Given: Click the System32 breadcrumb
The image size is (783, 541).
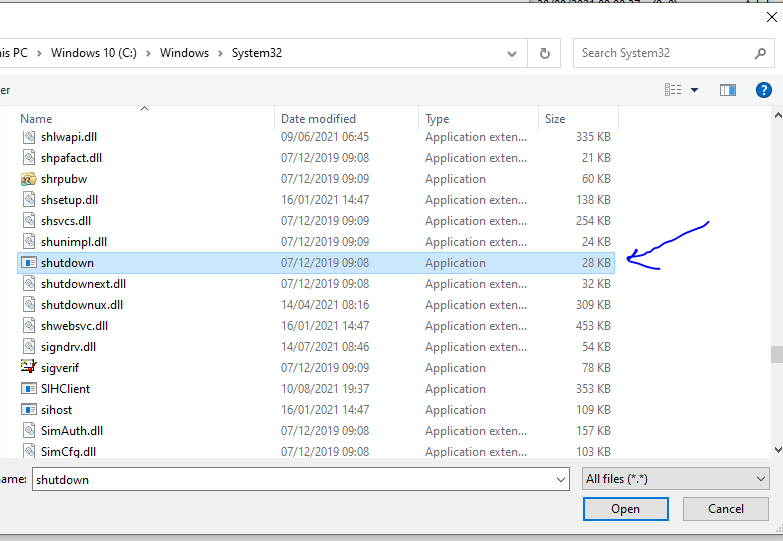Looking at the screenshot, I should coord(257,53).
